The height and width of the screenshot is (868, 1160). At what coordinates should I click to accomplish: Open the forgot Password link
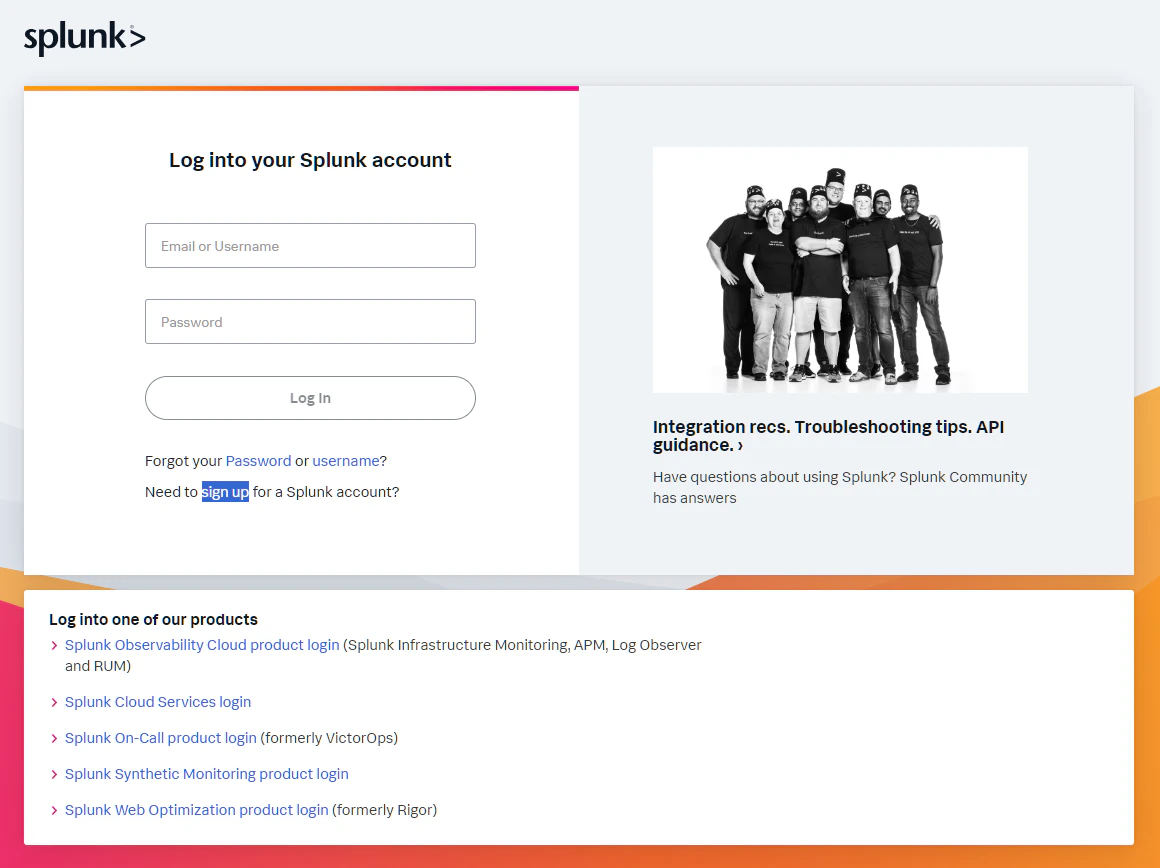coord(258,461)
